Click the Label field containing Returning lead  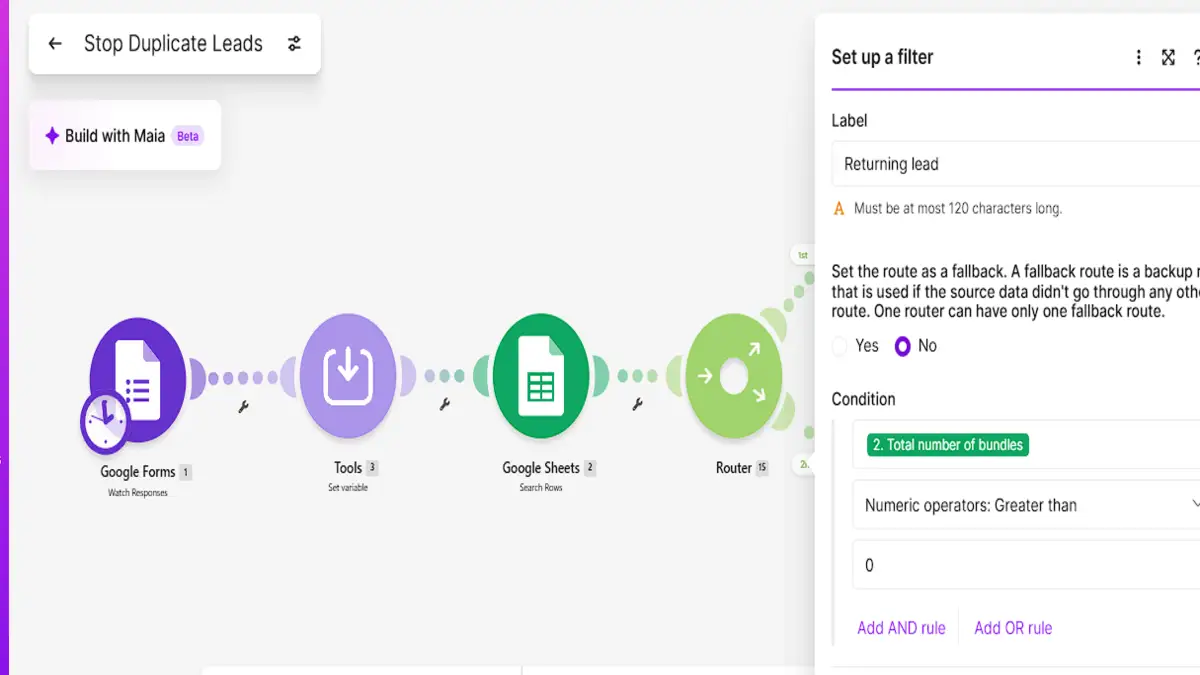(1016, 164)
